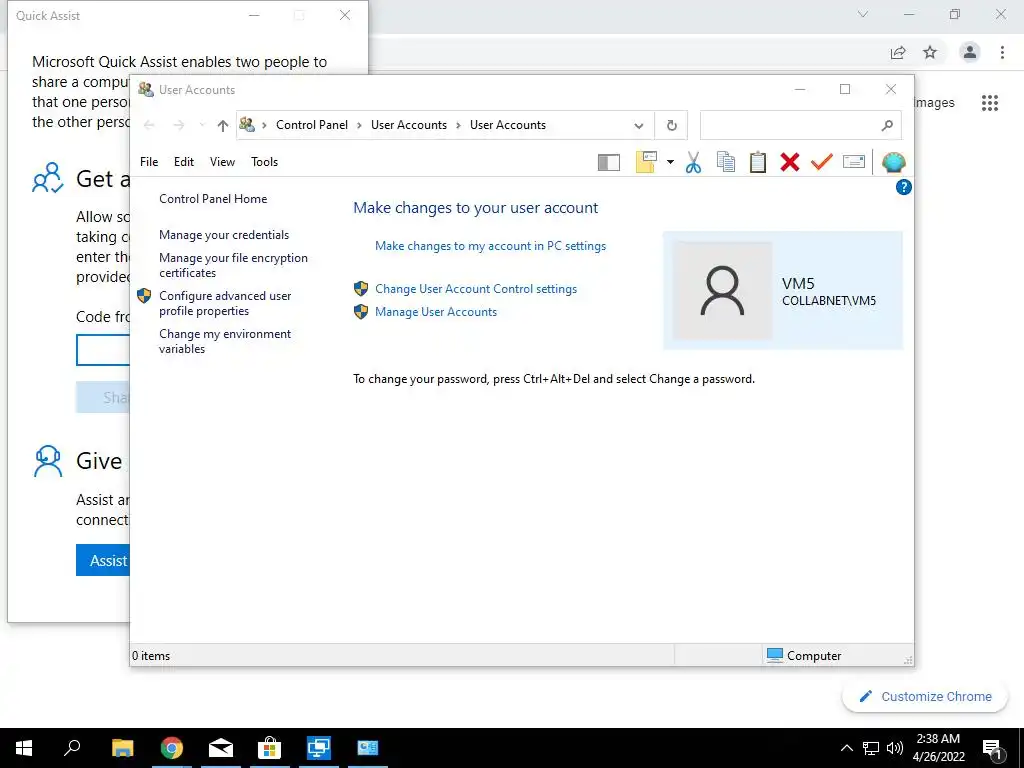This screenshot has width=1024, height=768.
Task: Refresh the User Accounts window
Action: coord(671,125)
